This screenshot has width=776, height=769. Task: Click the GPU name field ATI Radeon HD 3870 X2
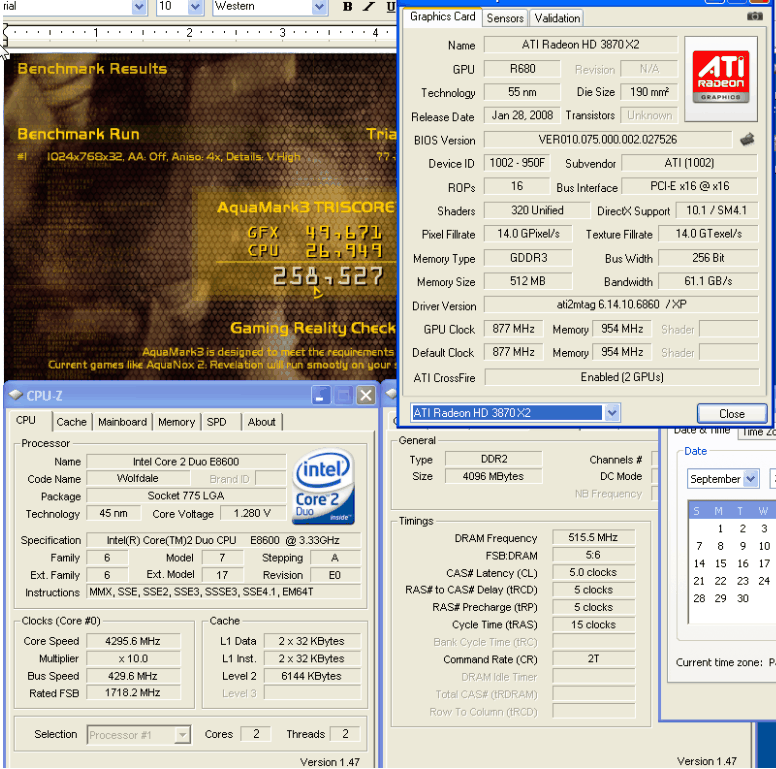[580, 45]
